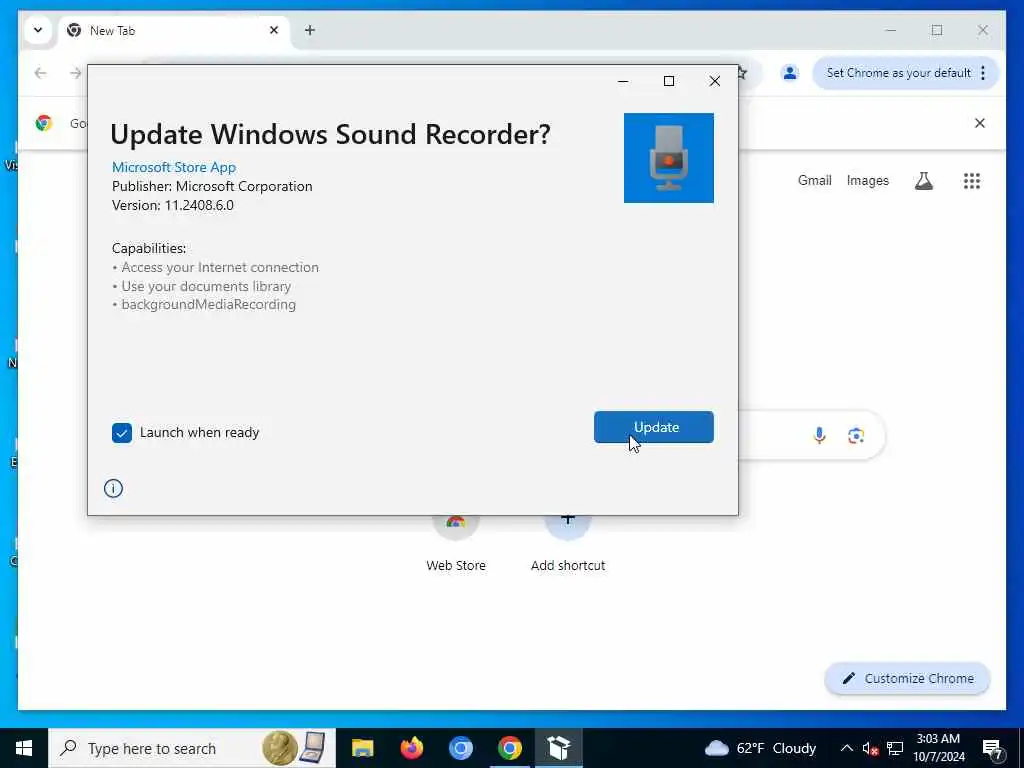Maximize the App Installer dialog

pyautogui.click(x=669, y=81)
